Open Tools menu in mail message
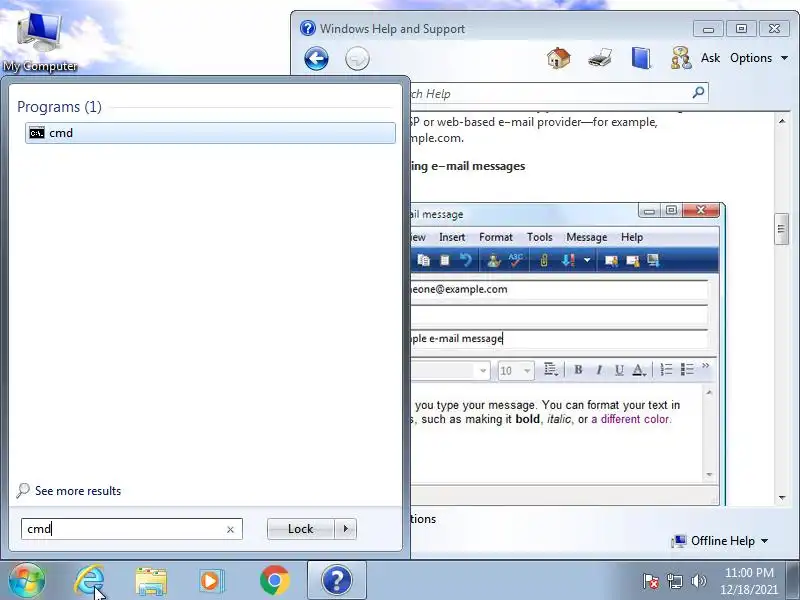 point(539,237)
